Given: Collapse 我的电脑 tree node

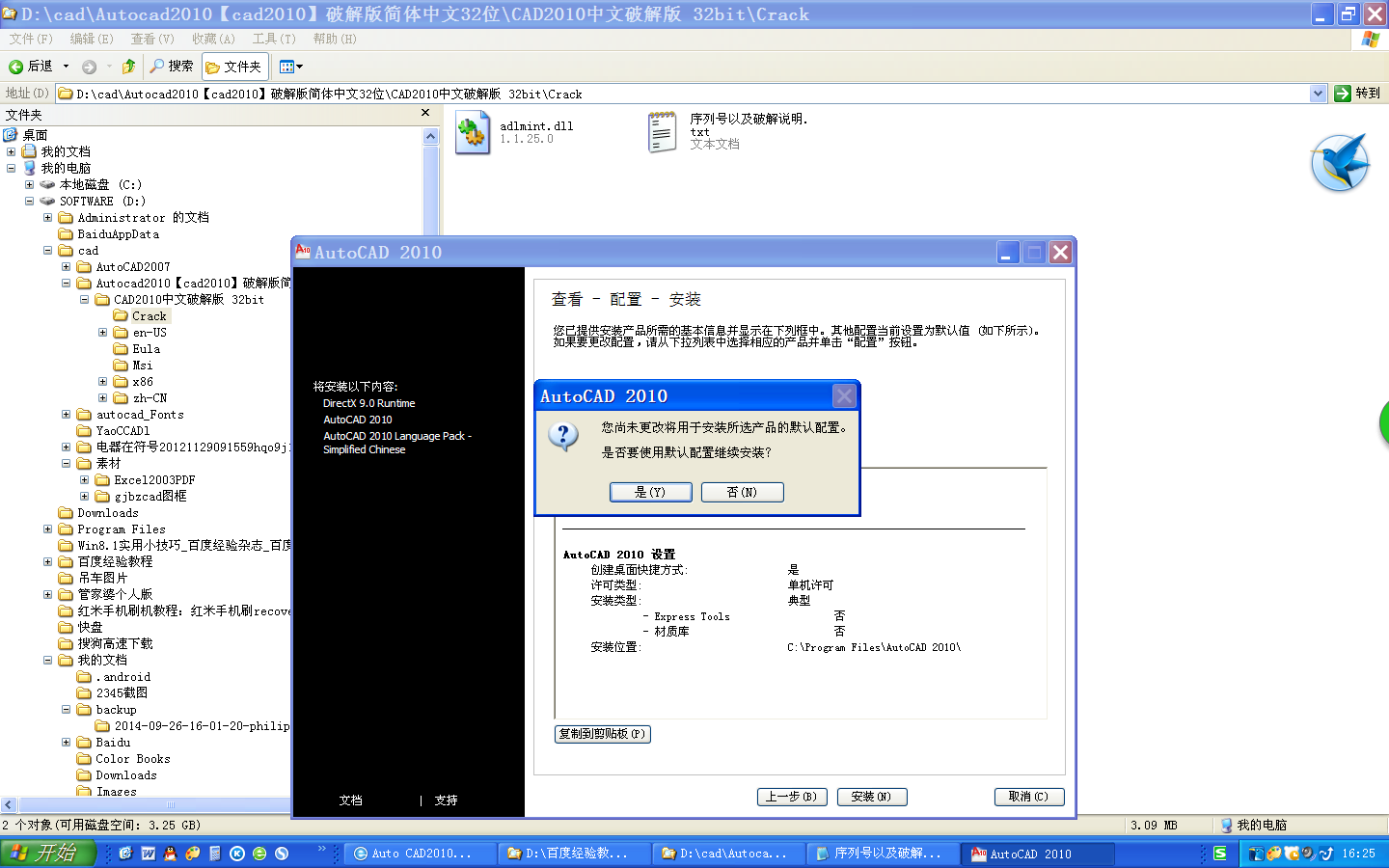Looking at the screenshot, I should point(11,168).
